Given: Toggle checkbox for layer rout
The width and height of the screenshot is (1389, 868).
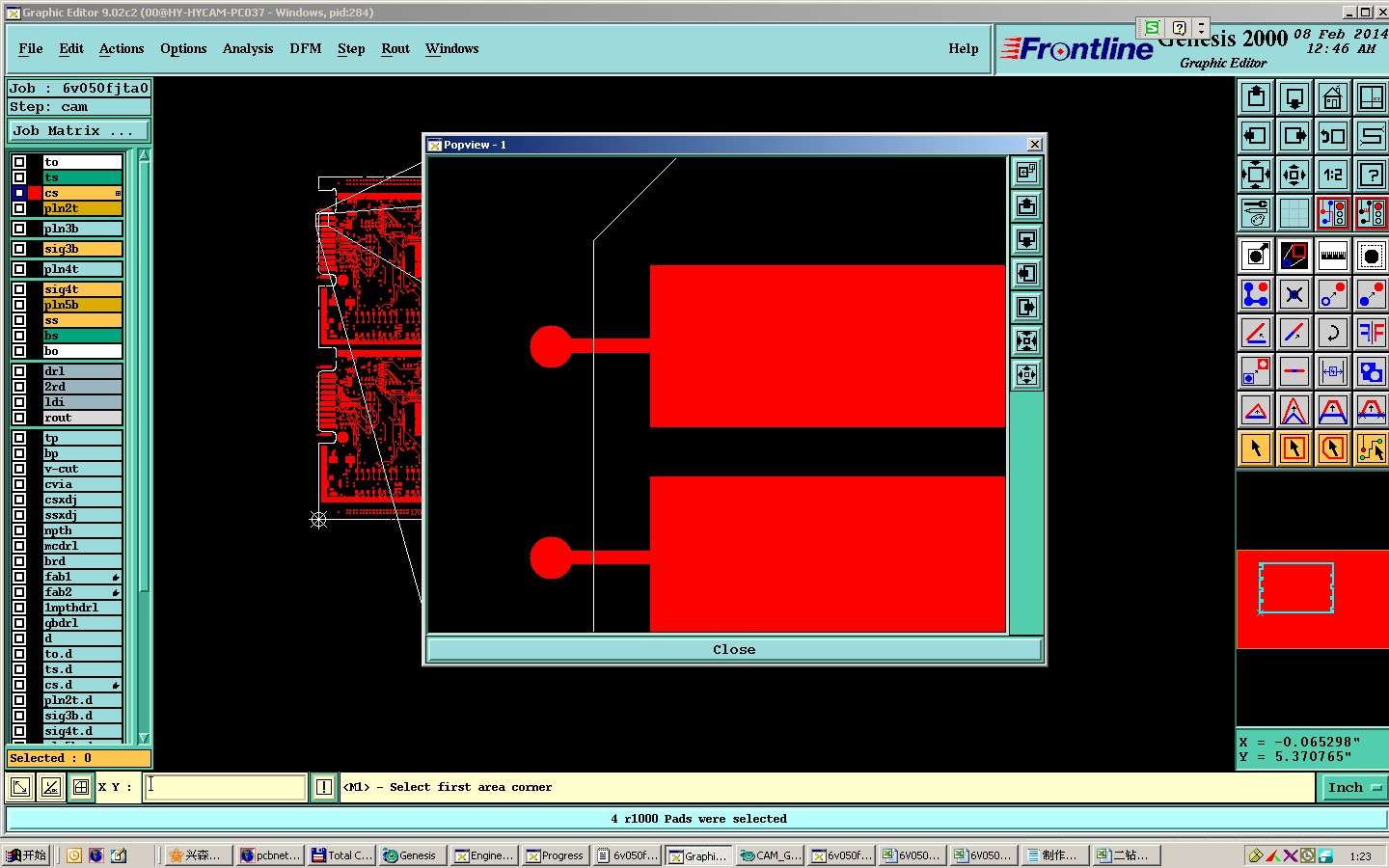Looking at the screenshot, I should point(19,418).
